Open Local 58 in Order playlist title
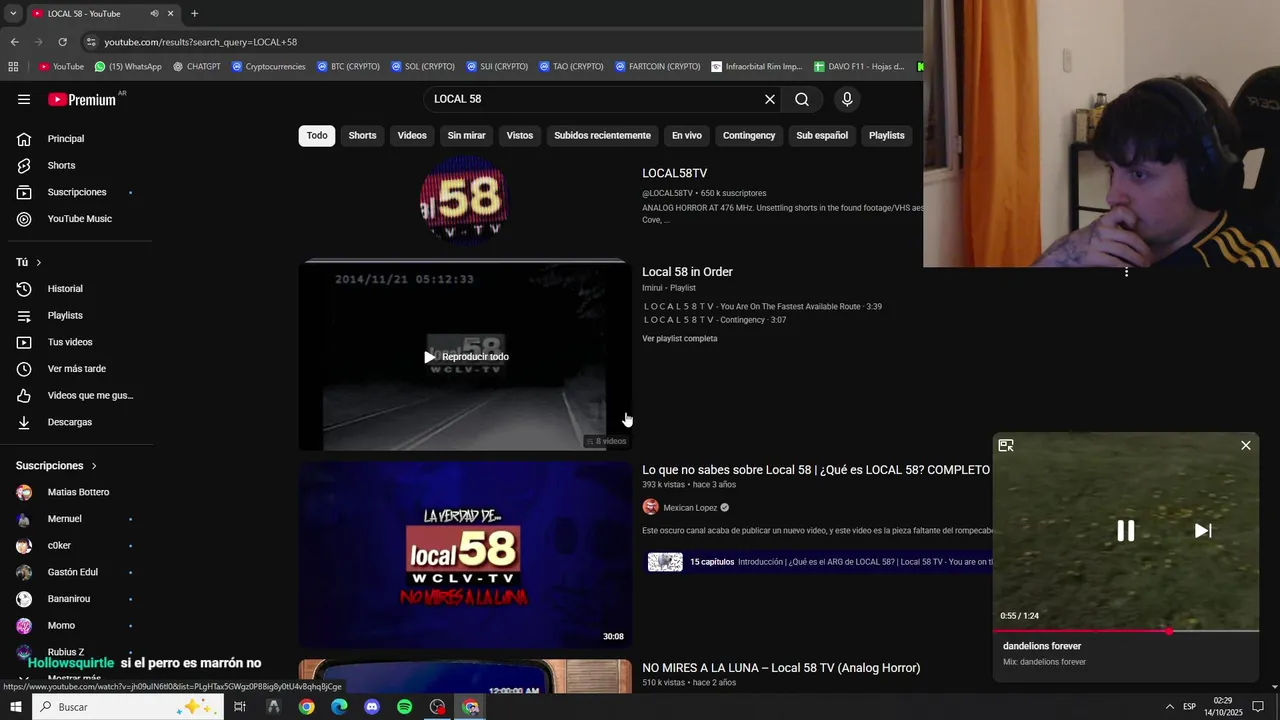The image size is (1280, 720). coord(687,272)
